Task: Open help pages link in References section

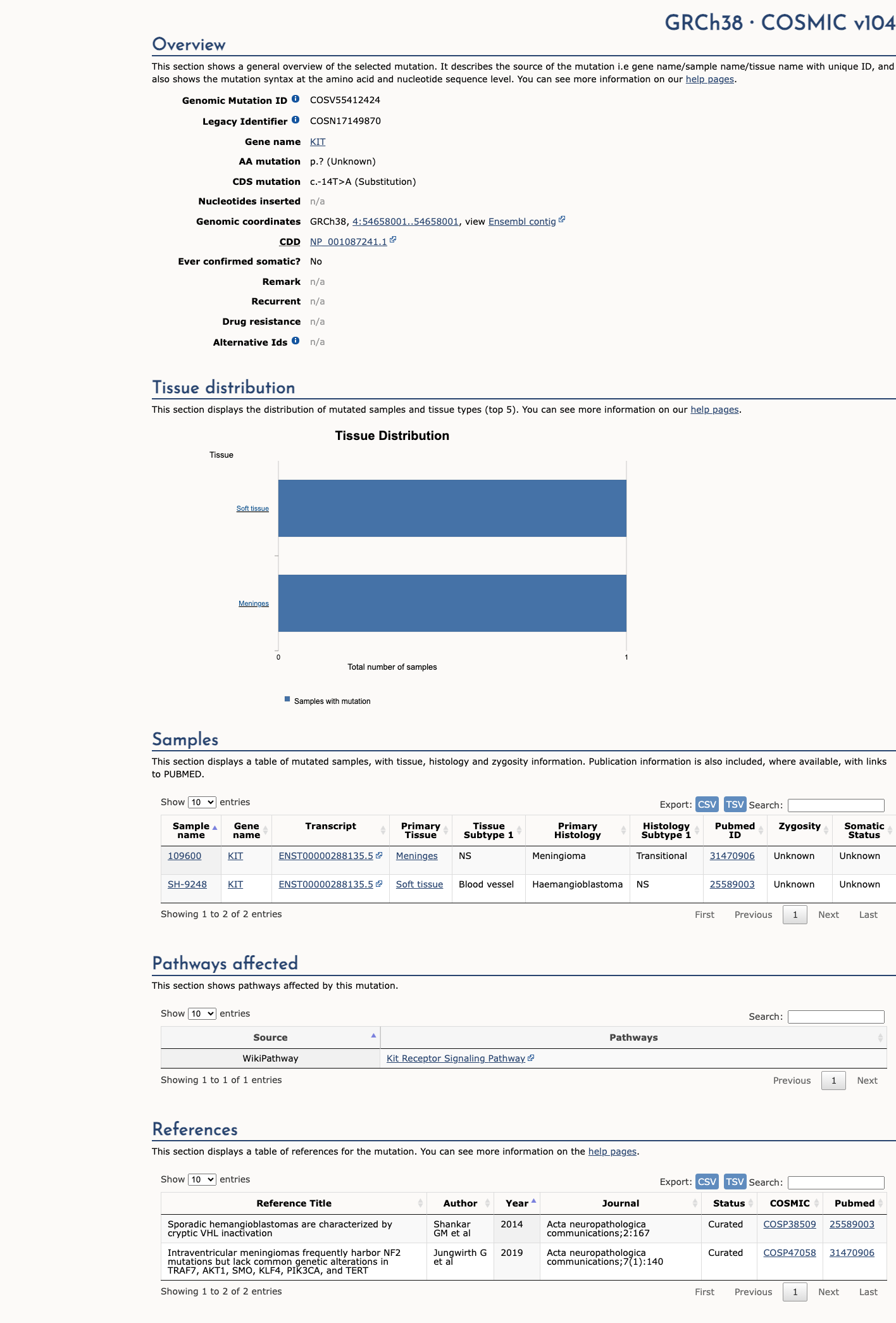Action: coord(613,1151)
